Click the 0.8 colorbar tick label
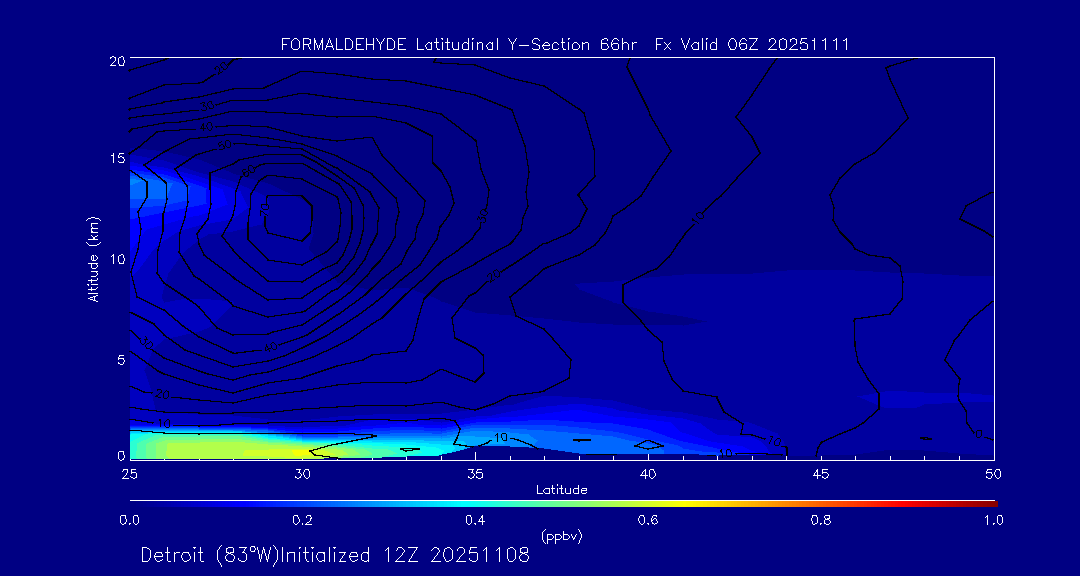 (821, 520)
